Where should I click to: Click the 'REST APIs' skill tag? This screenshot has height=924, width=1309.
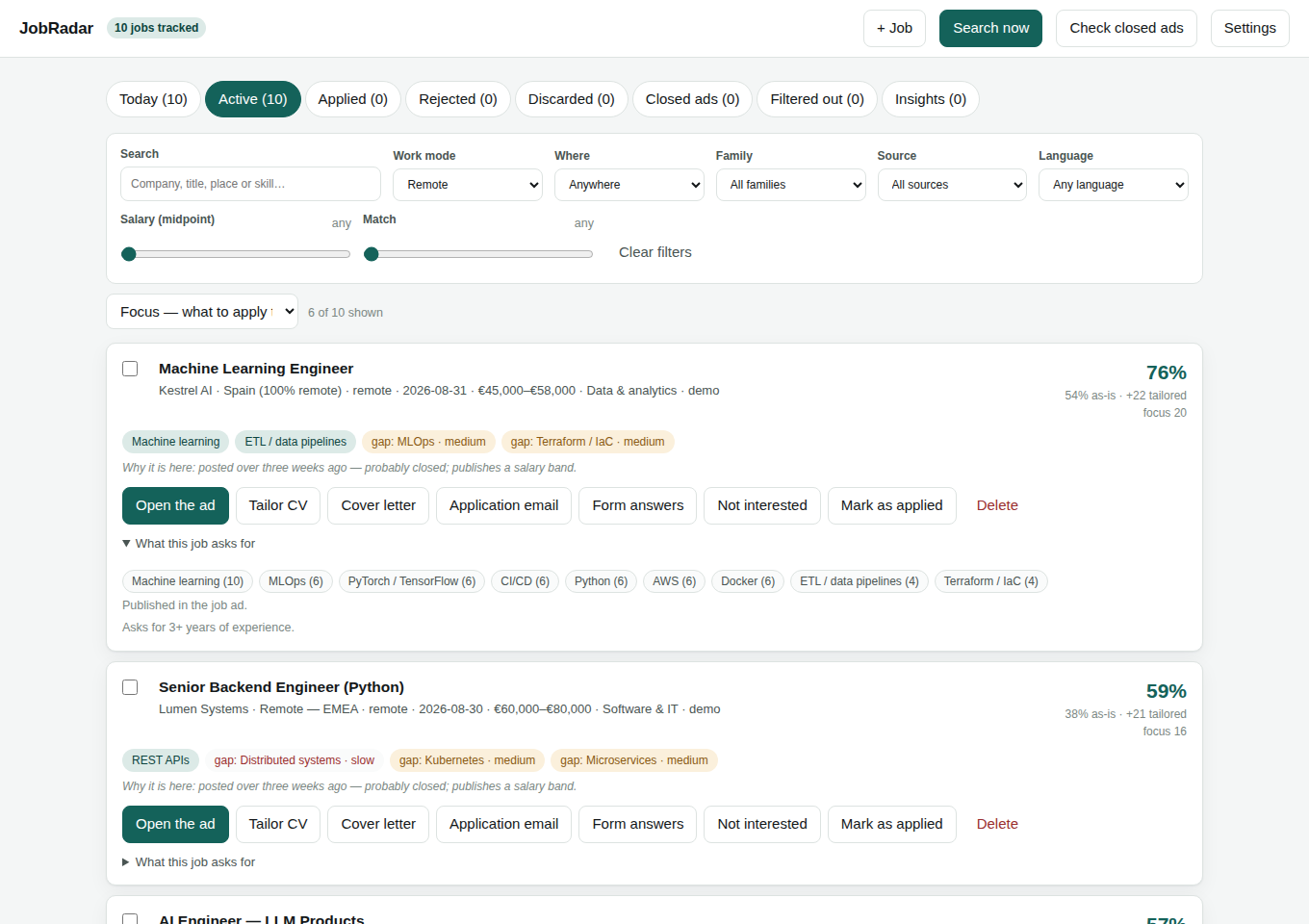(x=161, y=760)
